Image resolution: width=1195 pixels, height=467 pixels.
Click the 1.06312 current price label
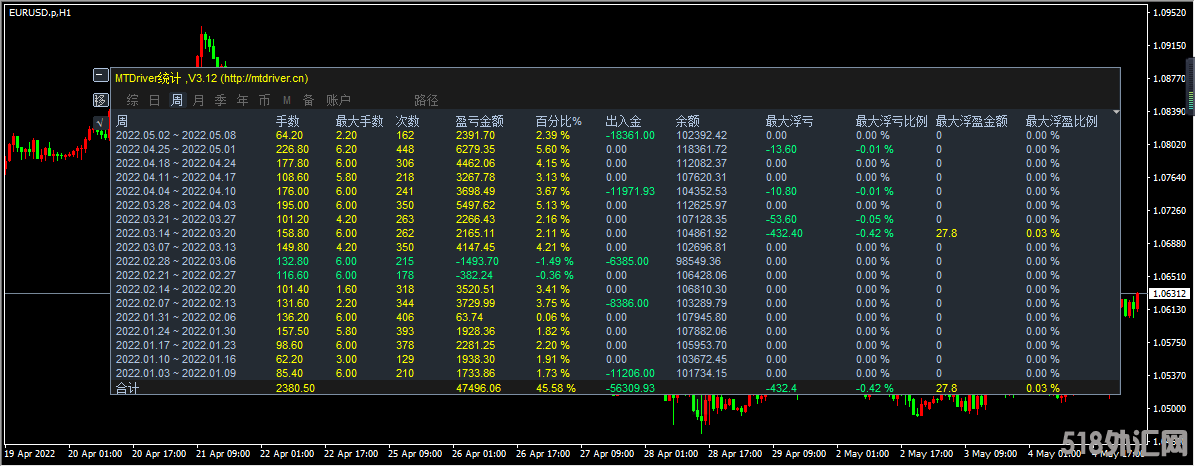[x=1162, y=294]
